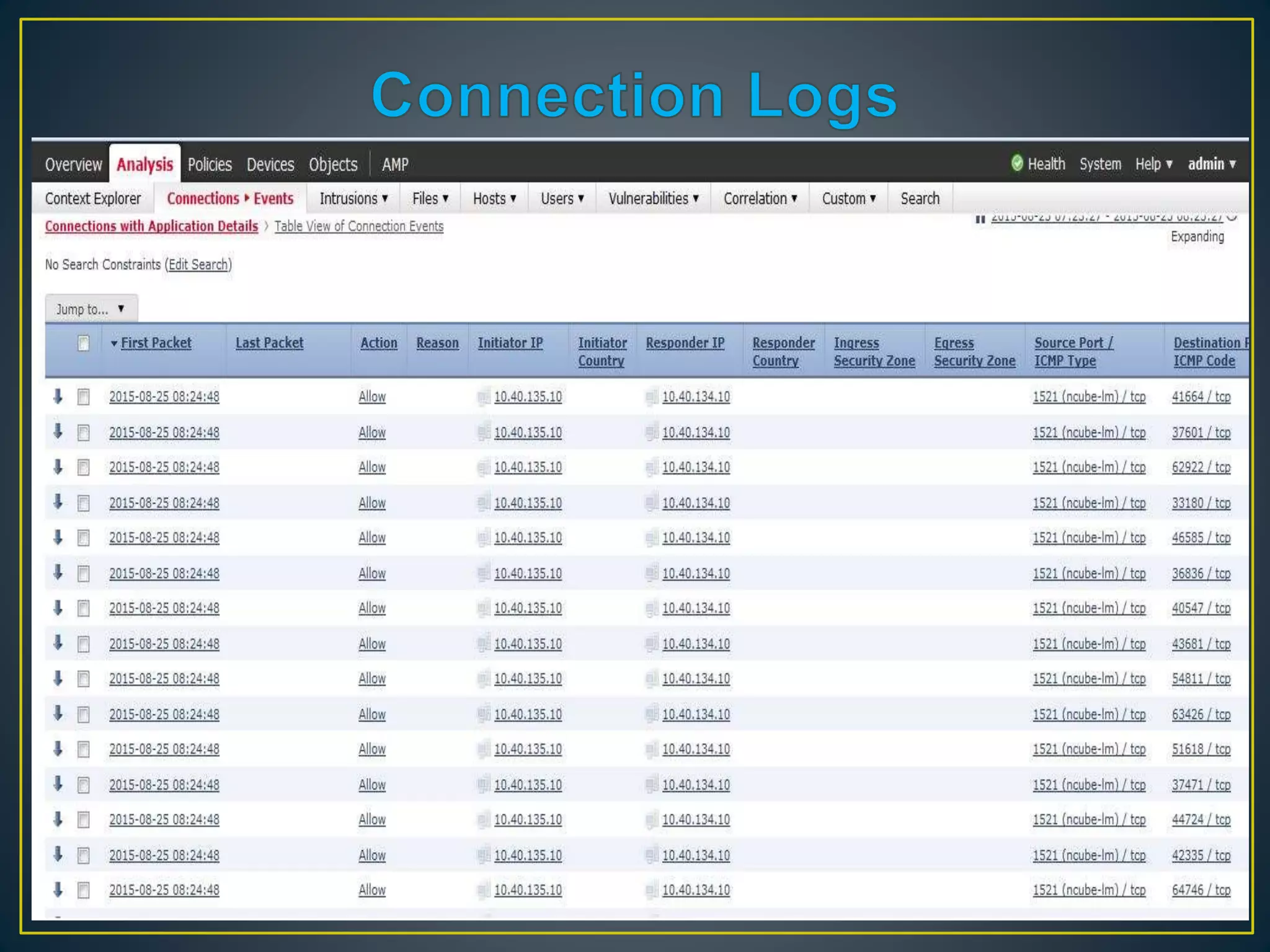
Task: Click drill-down arrow for row with port 64746
Action: pos(58,889)
